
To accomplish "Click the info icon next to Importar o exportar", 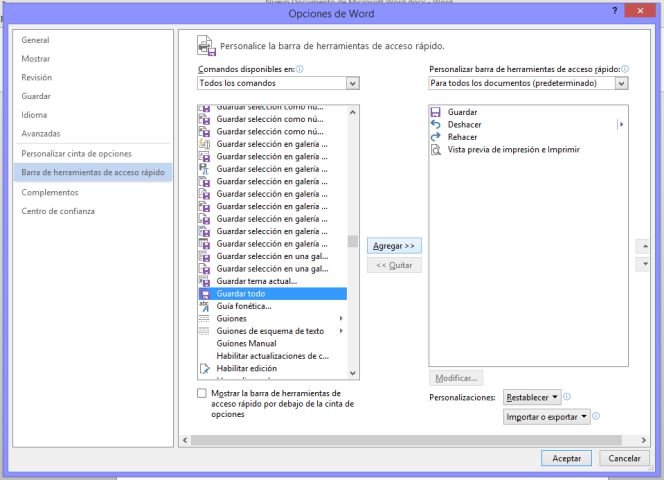I will [x=596, y=416].
